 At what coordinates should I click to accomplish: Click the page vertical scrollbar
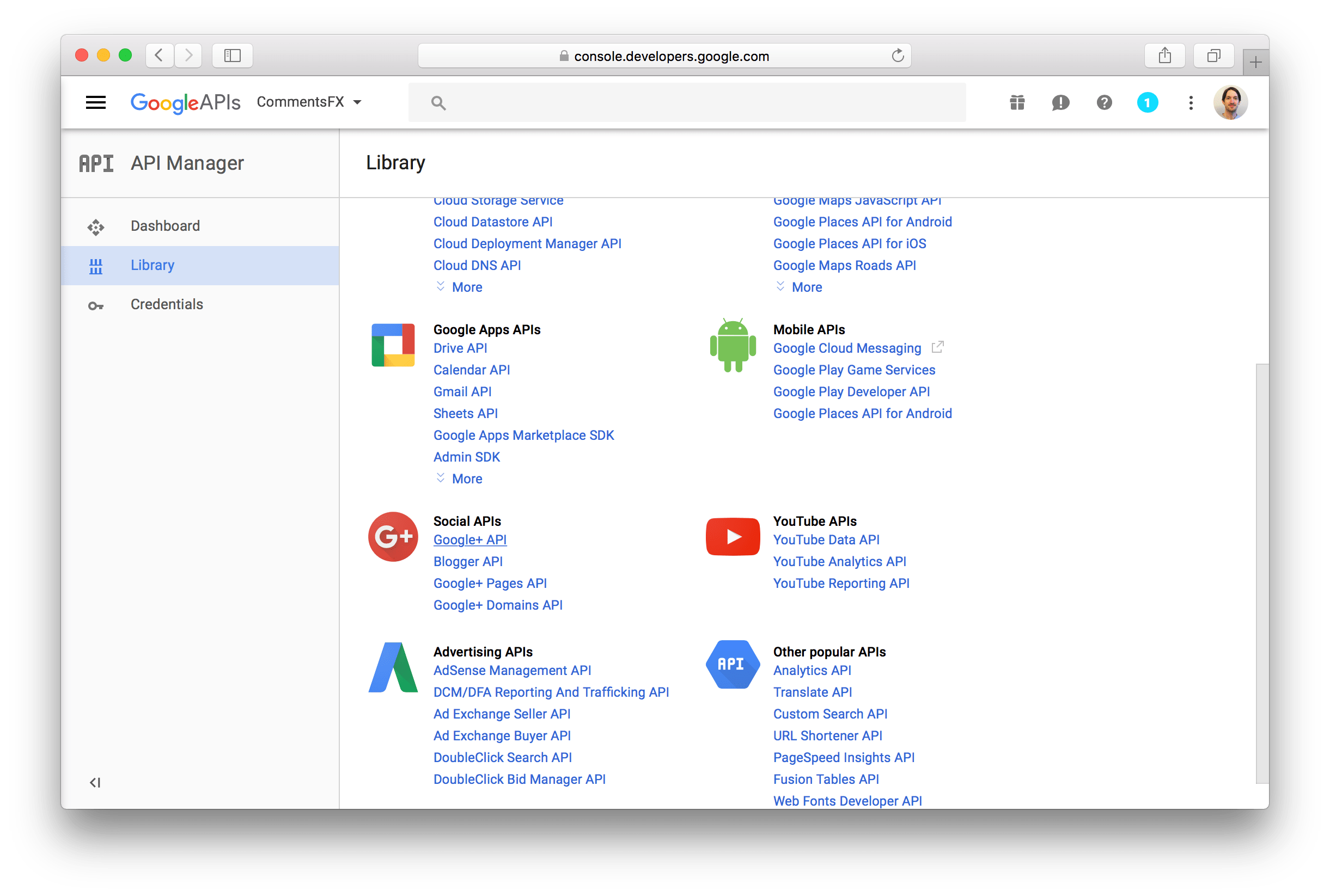[x=1261, y=572]
